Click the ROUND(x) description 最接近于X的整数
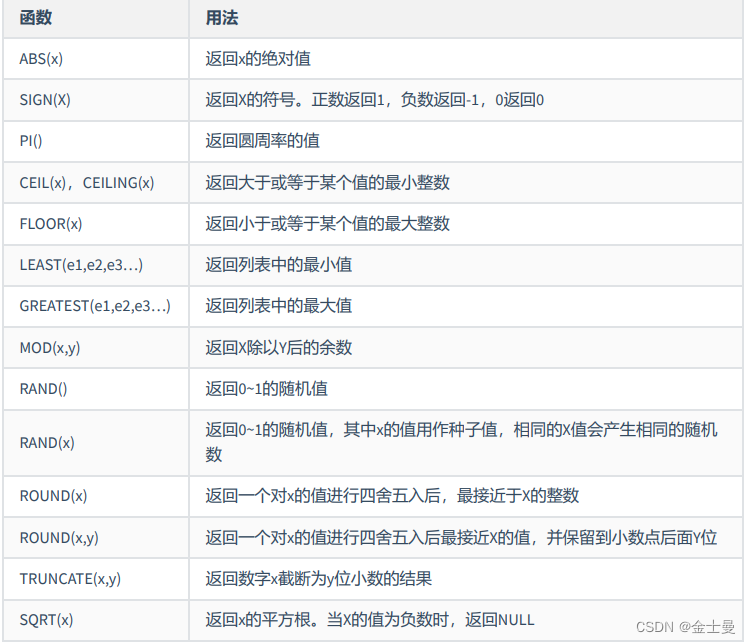Screen dimensions: 751x644 (x=392, y=497)
